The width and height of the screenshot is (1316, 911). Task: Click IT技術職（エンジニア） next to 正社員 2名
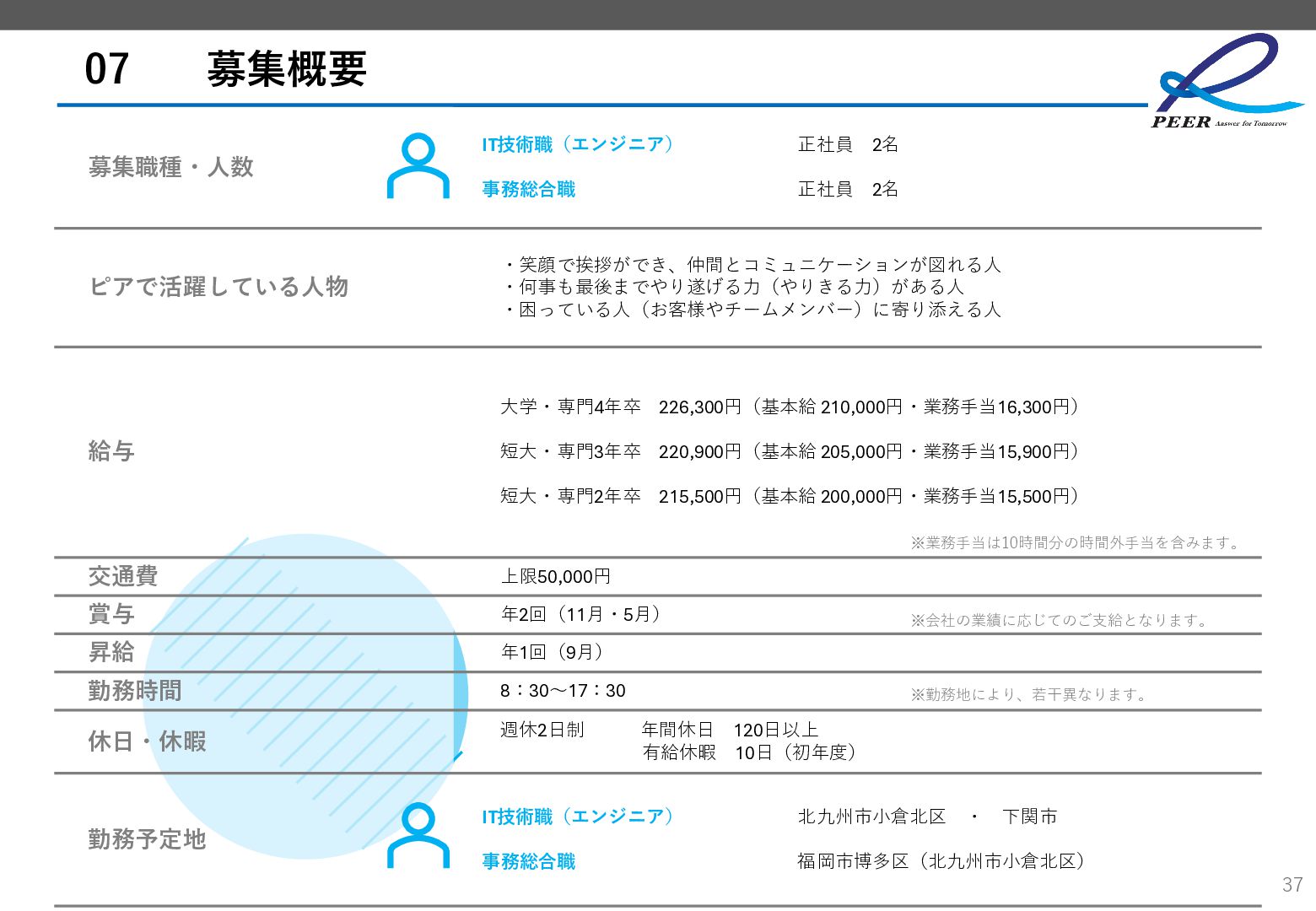pos(579,144)
